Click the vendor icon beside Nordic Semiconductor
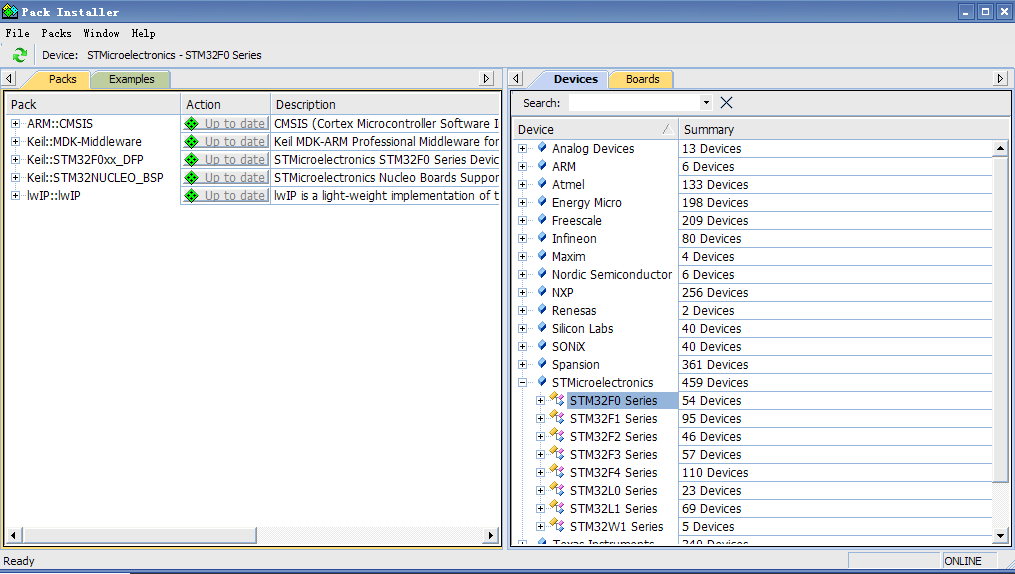The image size is (1015, 574). [x=542, y=274]
